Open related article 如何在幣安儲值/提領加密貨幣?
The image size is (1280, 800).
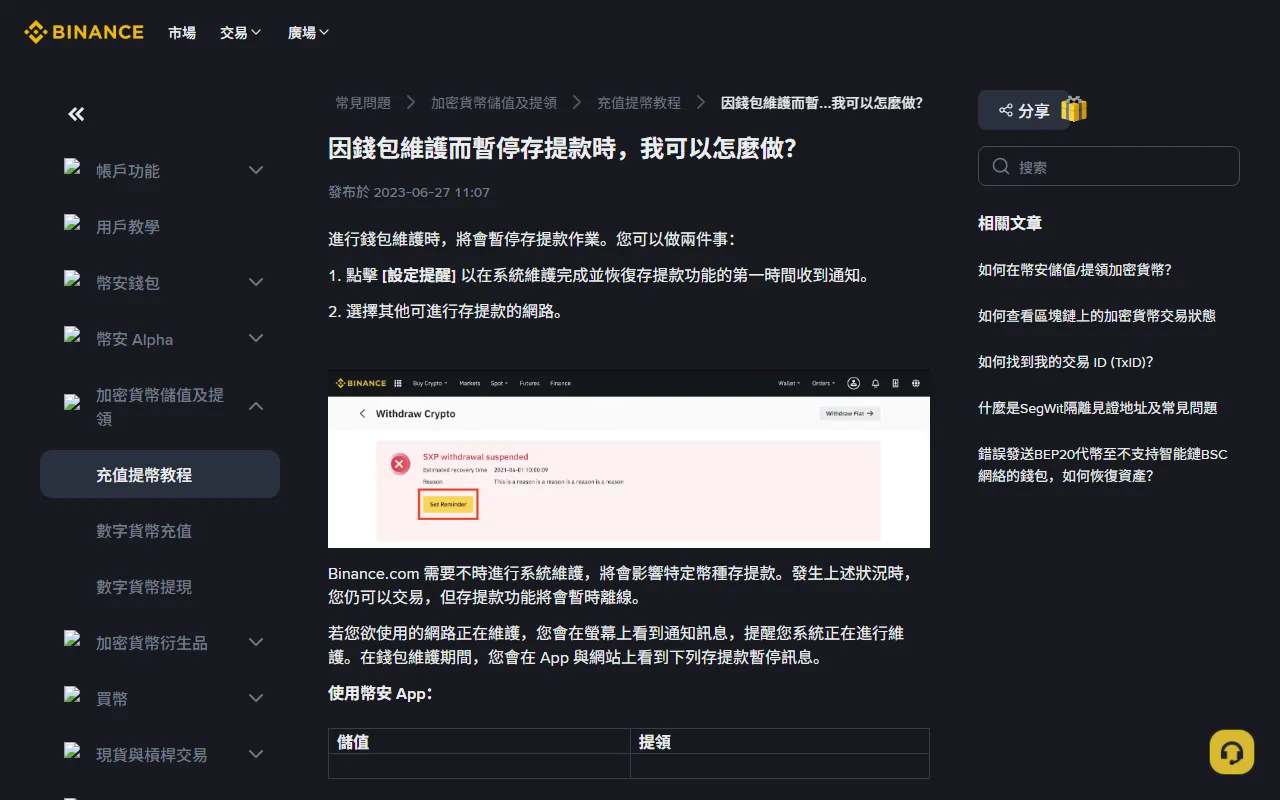(x=1075, y=270)
